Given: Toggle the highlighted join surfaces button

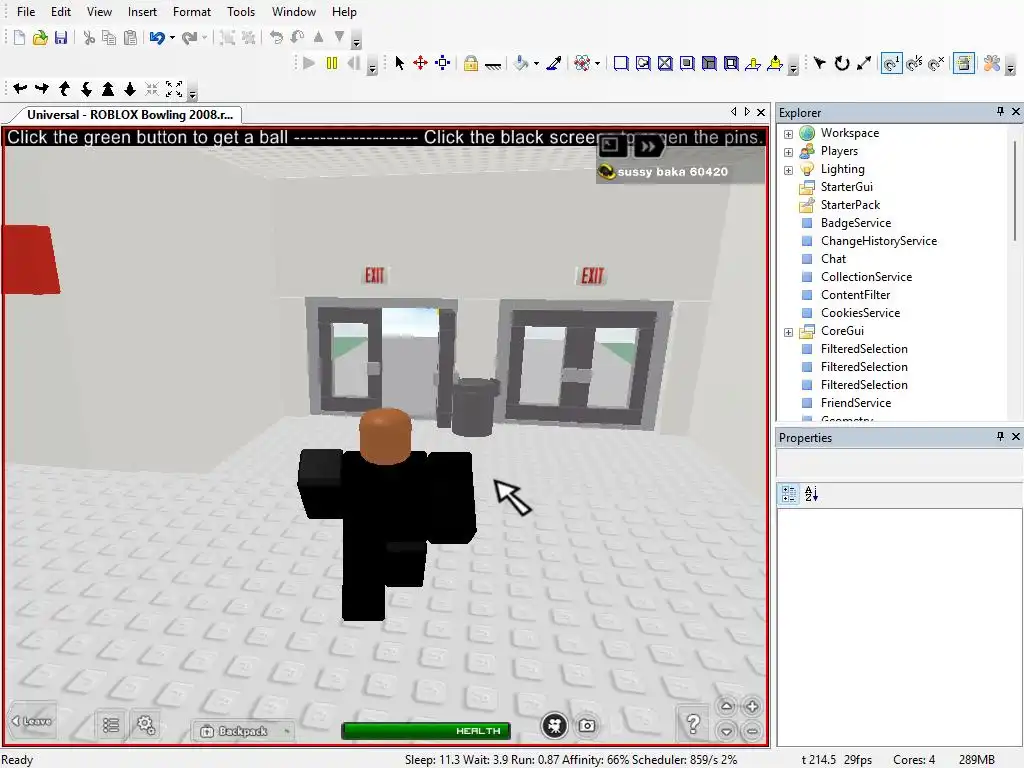Looking at the screenshot, I should click(964, 63).
